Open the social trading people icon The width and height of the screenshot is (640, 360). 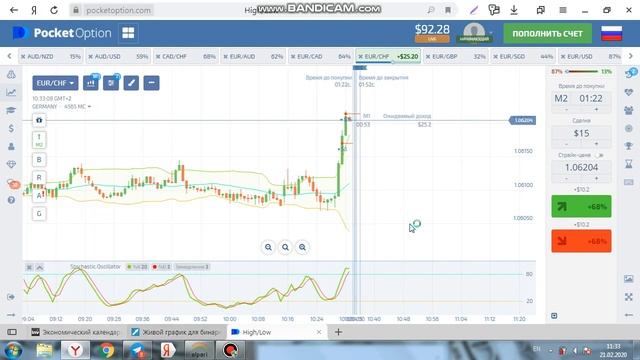629,110
